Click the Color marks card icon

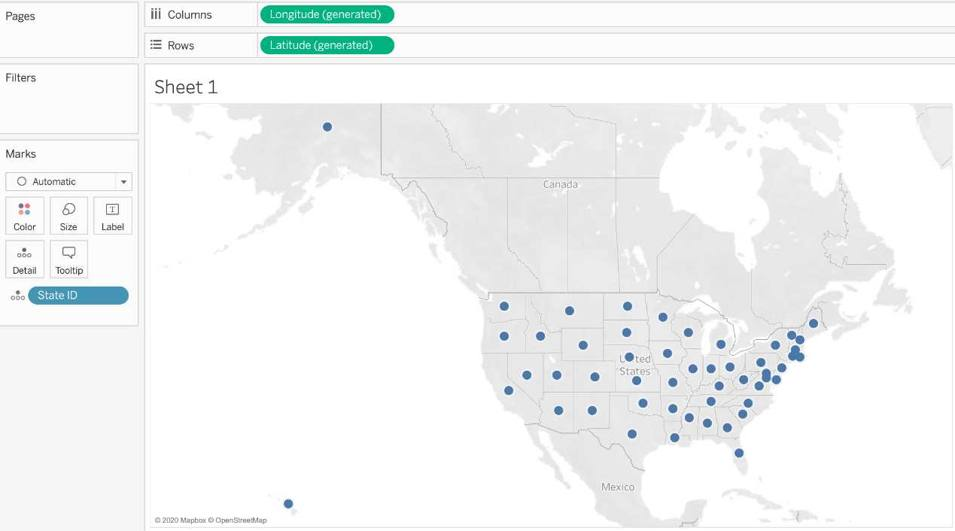coord(24,215)
